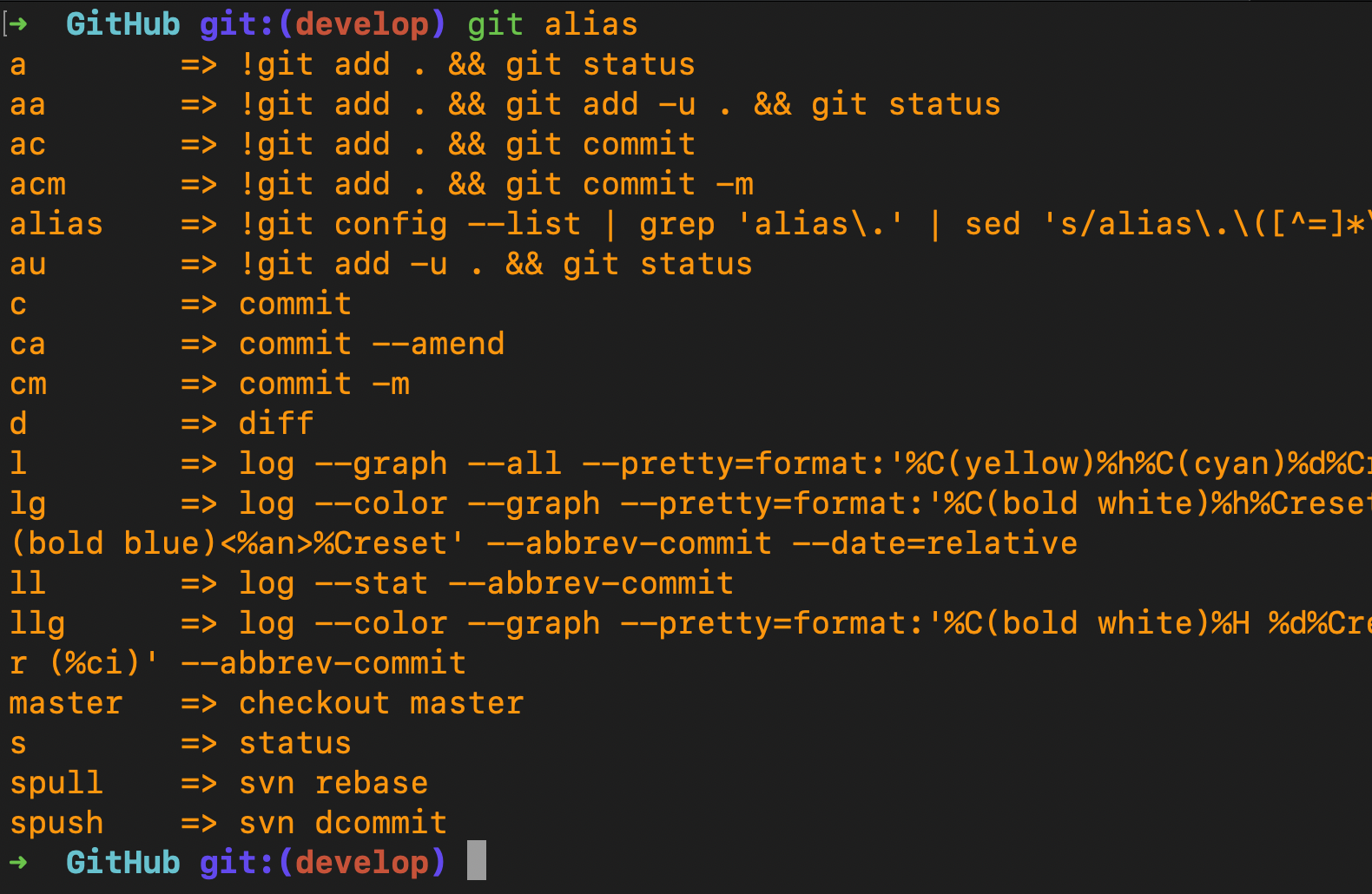
Task: Click the 'log --stat --abbrev-commit' command
Action: tap(486, 583)
